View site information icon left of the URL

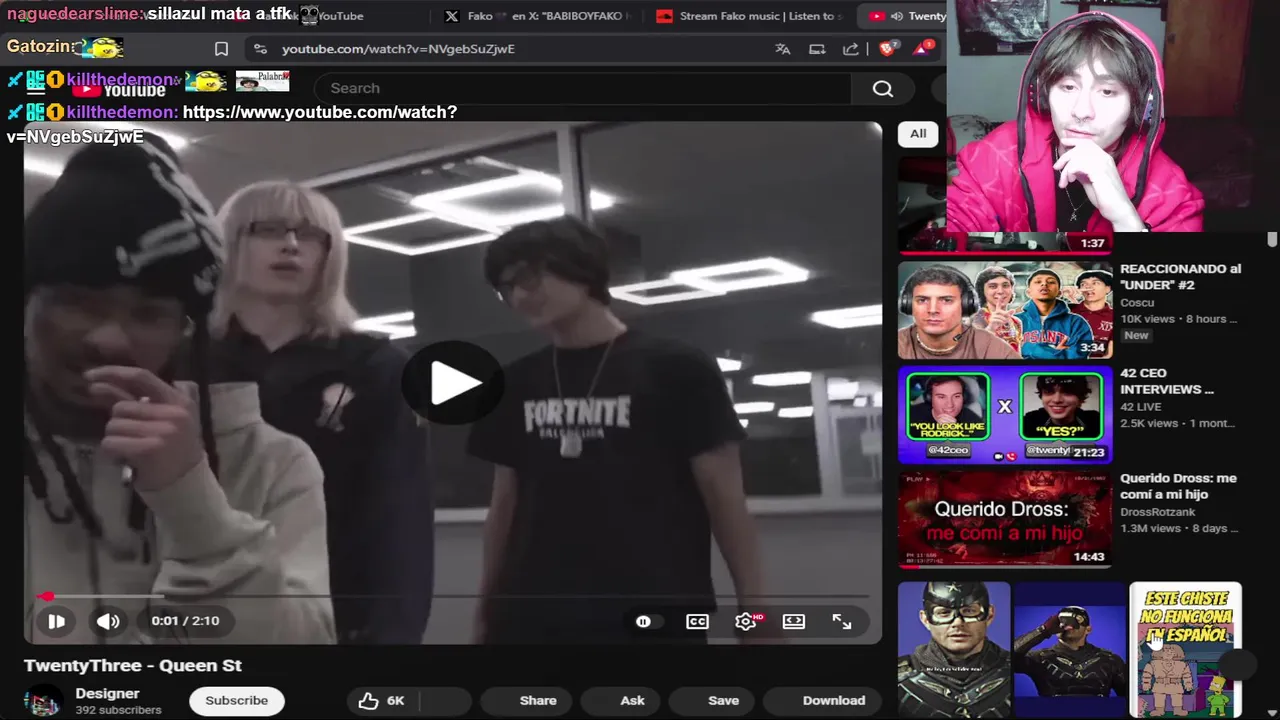coord(260,49)
